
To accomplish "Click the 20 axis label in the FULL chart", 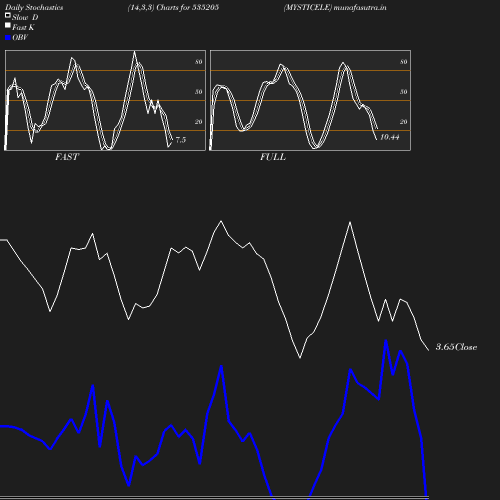I will 404,122.
